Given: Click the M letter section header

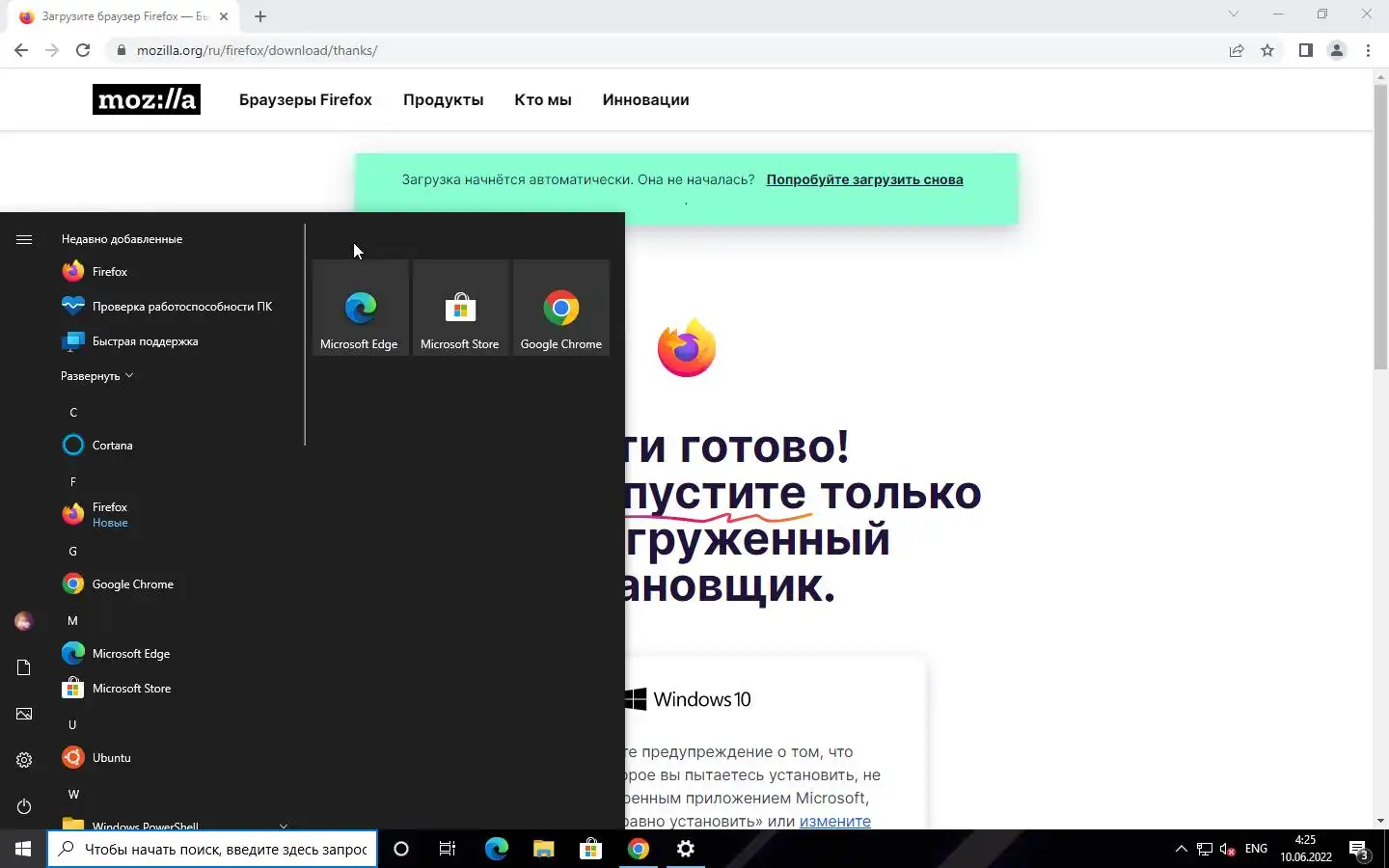Looking at the screenshot, I should tap(72, 620).
